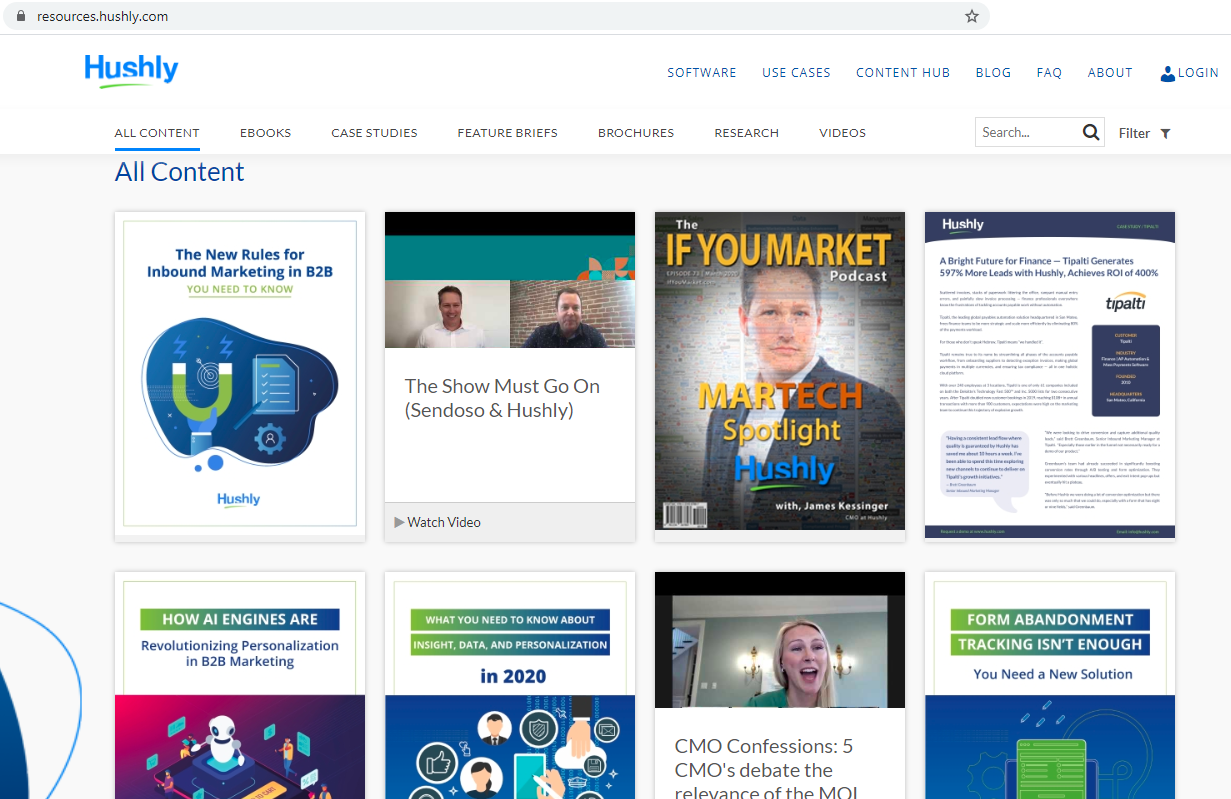Open Form Abandonment Tracking Isn't Enough card
This screenshot has width=1231, height=799.
(x=1050, y=685)
